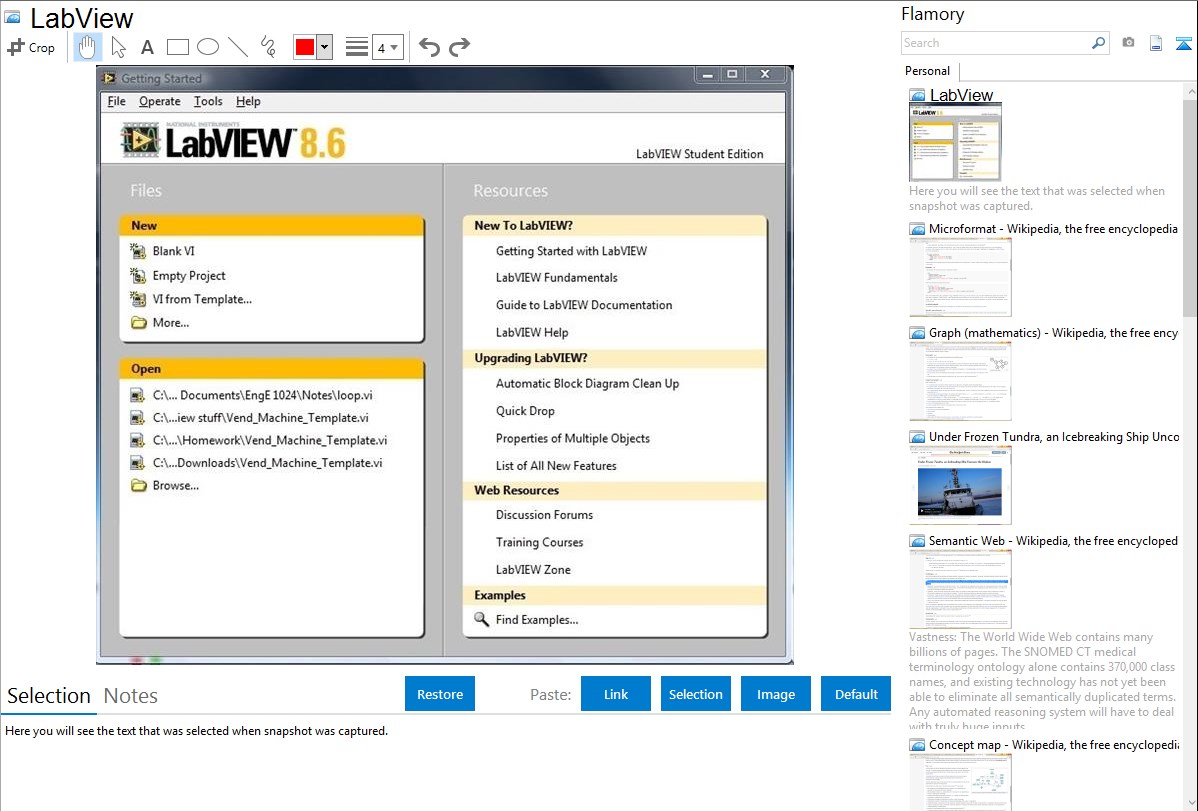
Task: Pick the freehand scribble tool
Action: tap(268, 47)
